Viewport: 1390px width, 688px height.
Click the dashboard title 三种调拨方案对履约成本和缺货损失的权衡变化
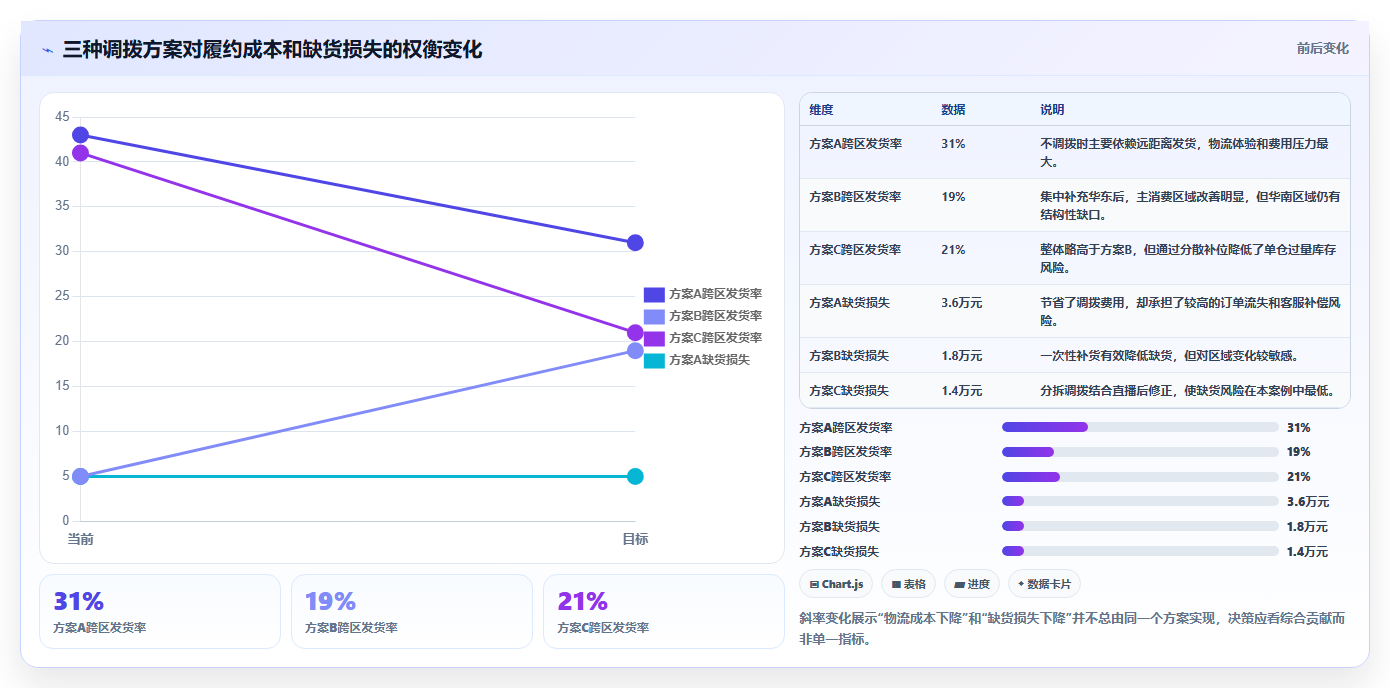(x=272, y=50)
